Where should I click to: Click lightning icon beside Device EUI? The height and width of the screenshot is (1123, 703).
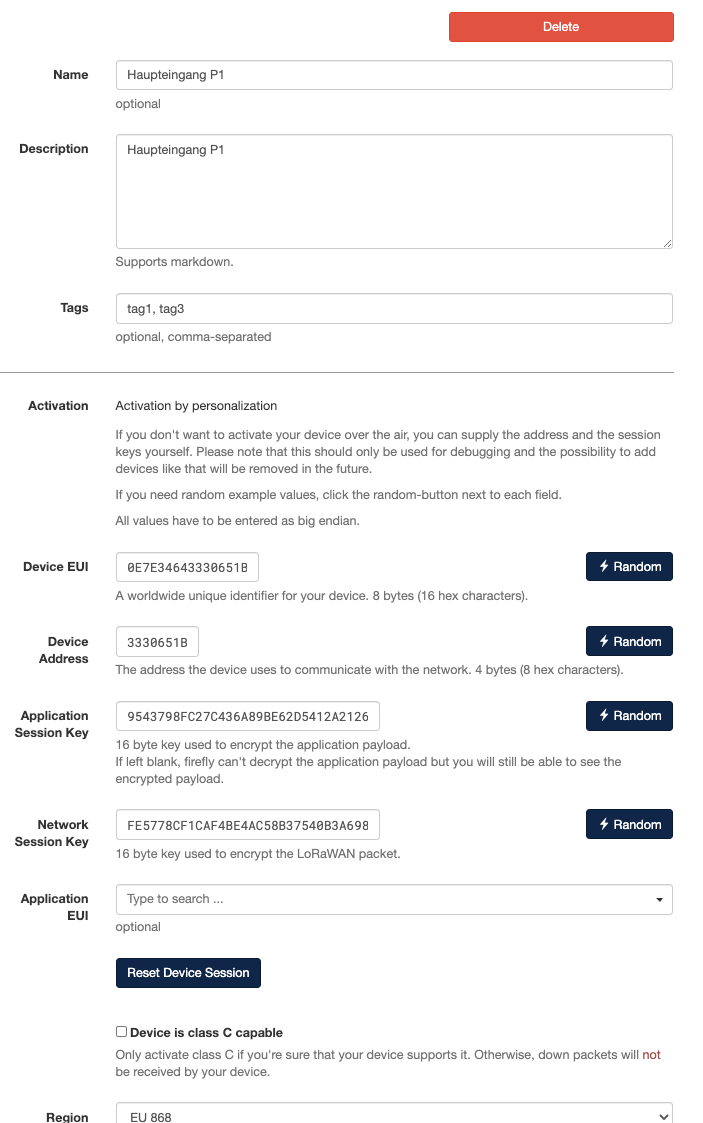coord(604,567)
